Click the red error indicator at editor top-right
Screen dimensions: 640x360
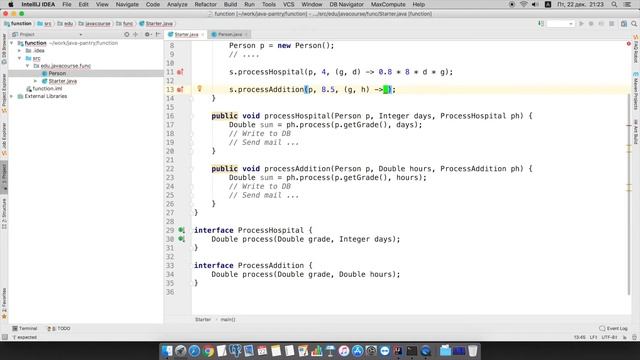(x=629, y=43)
